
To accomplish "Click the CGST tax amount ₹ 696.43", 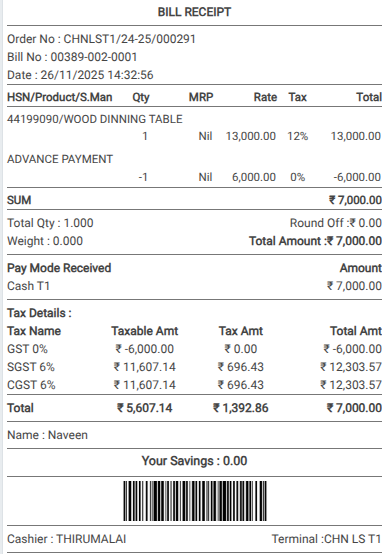I will coord(241,385).
